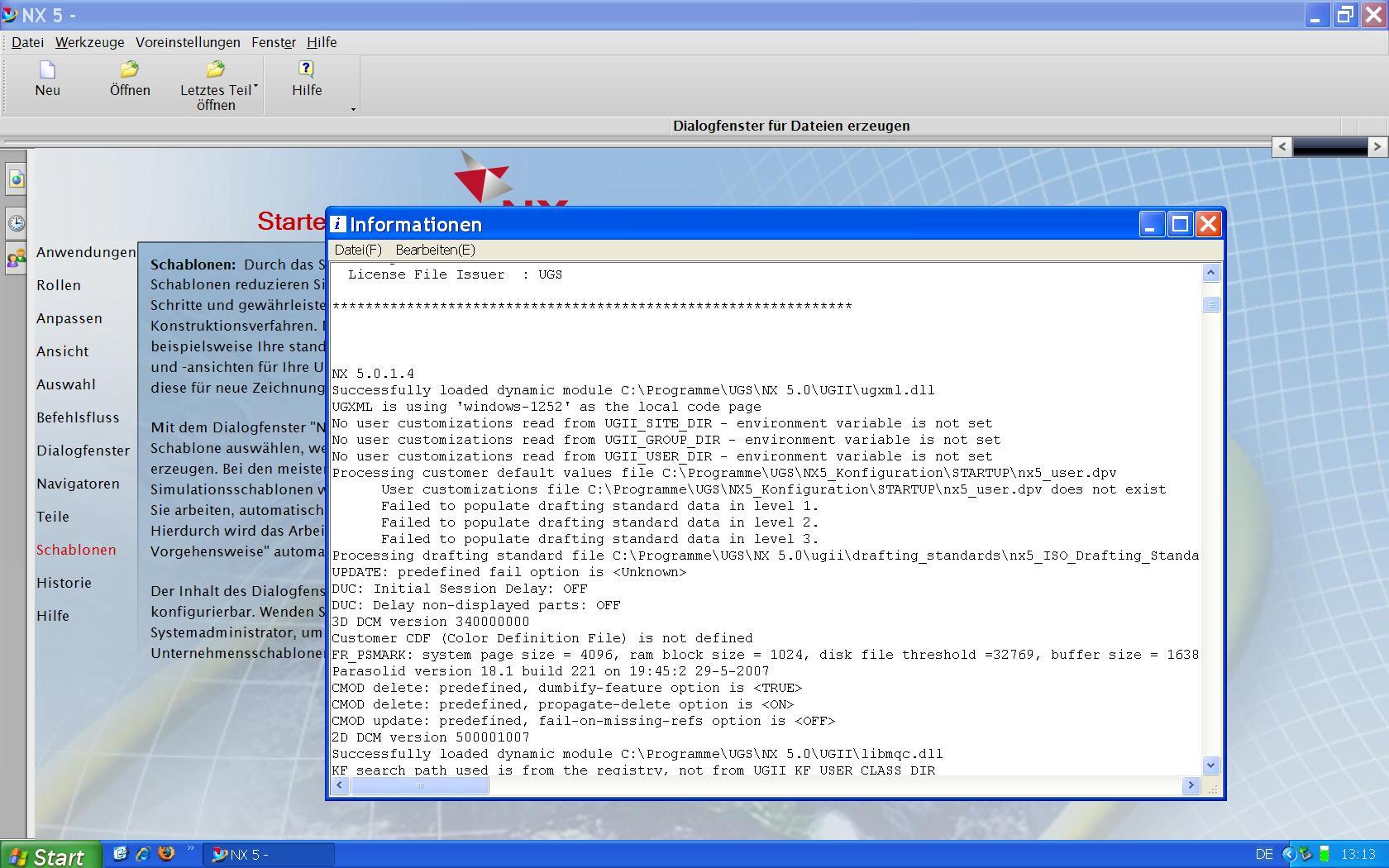Launch Firefox quick launch icon
Screen dimensions: 1389x868
coord(166,854)
